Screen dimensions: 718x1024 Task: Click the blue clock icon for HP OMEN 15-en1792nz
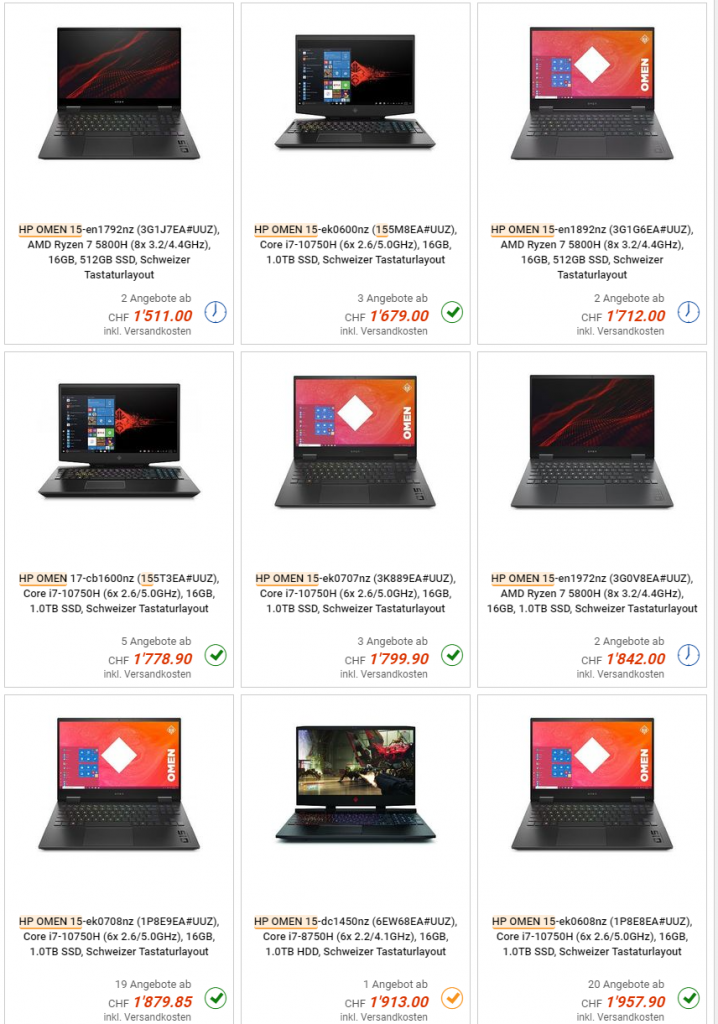216,312
